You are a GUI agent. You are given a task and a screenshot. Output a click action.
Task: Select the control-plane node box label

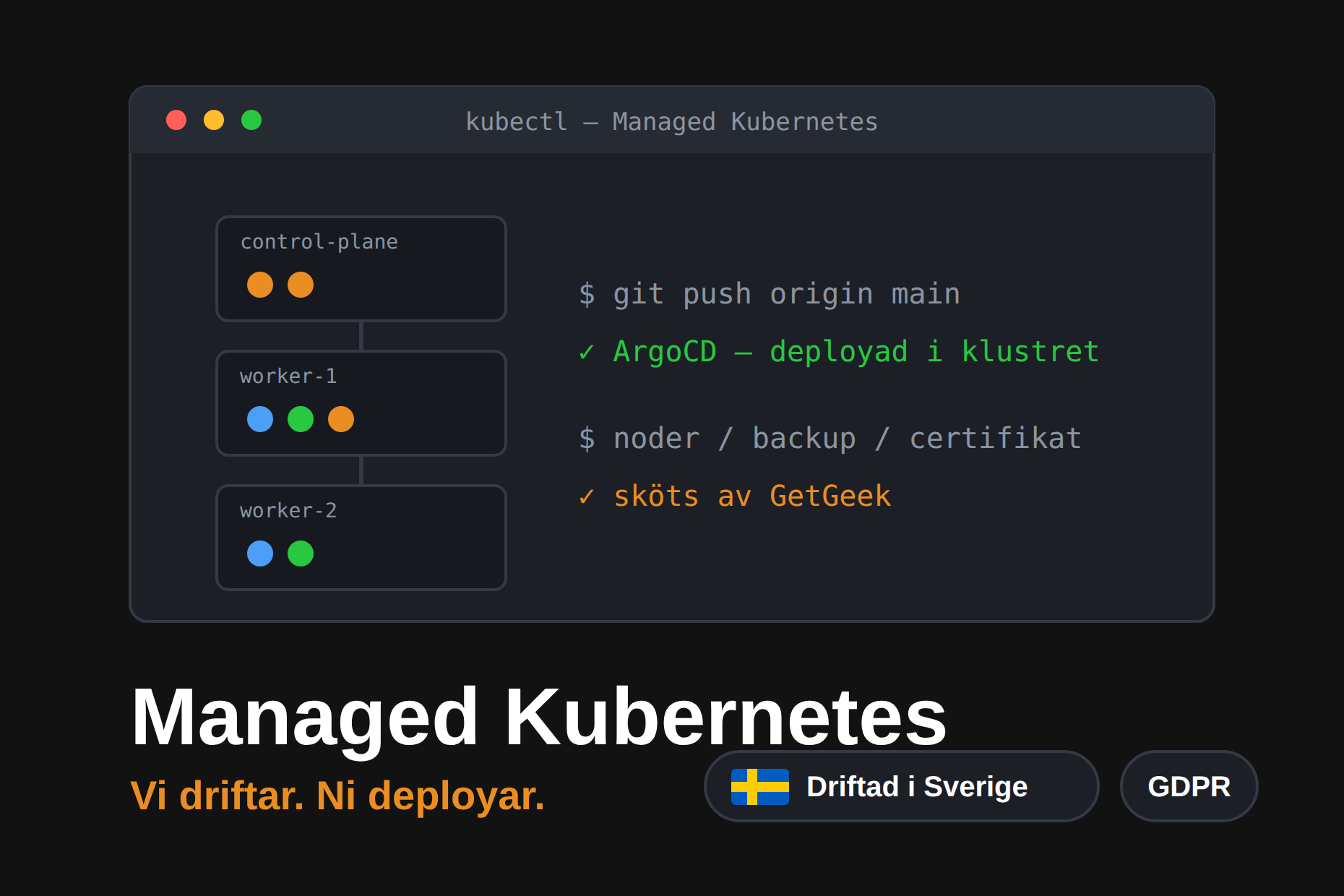(x=319, y=242)
